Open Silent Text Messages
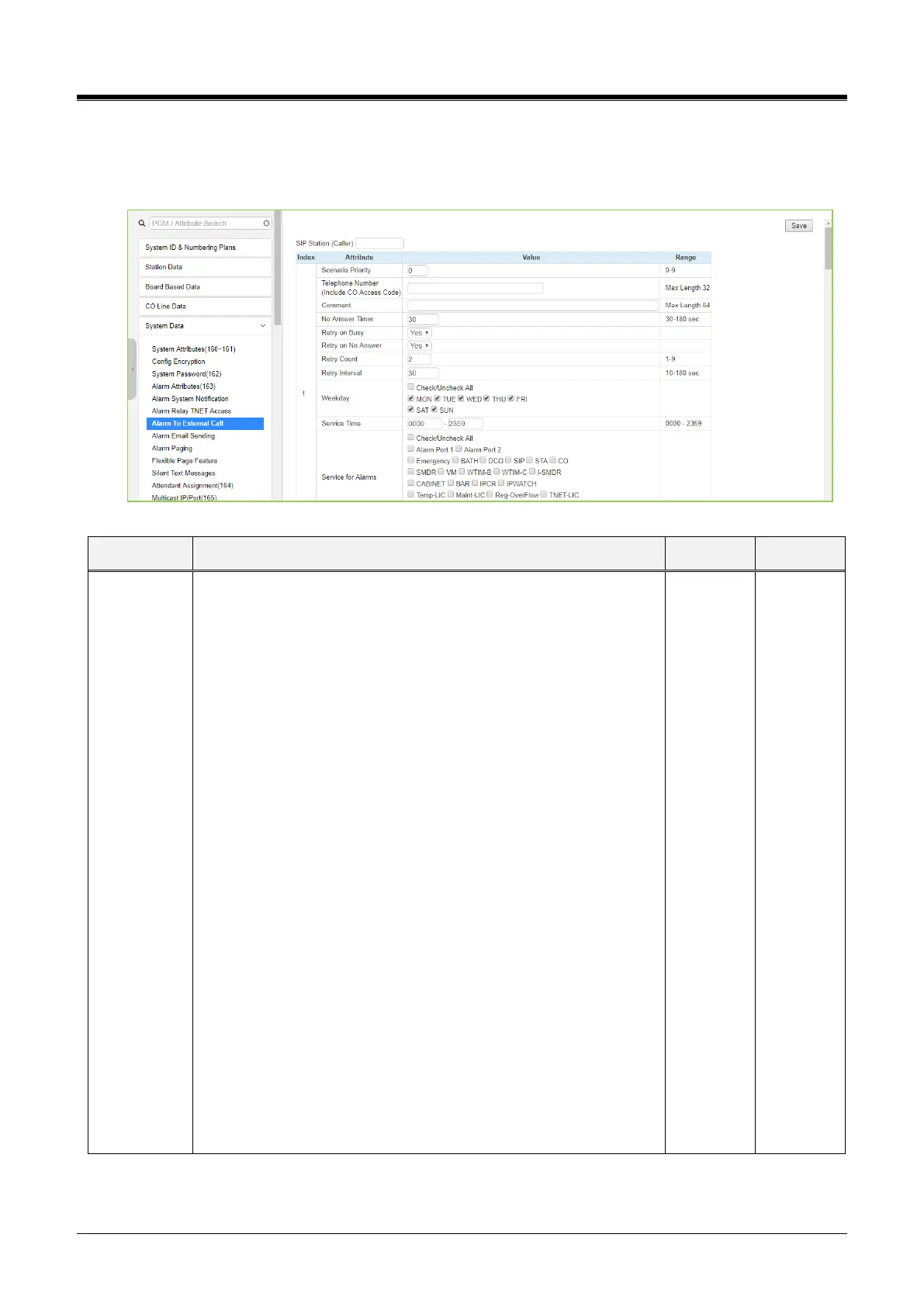Image resolution: width=924 pixels, height=1307 pixels. [184, 473]
